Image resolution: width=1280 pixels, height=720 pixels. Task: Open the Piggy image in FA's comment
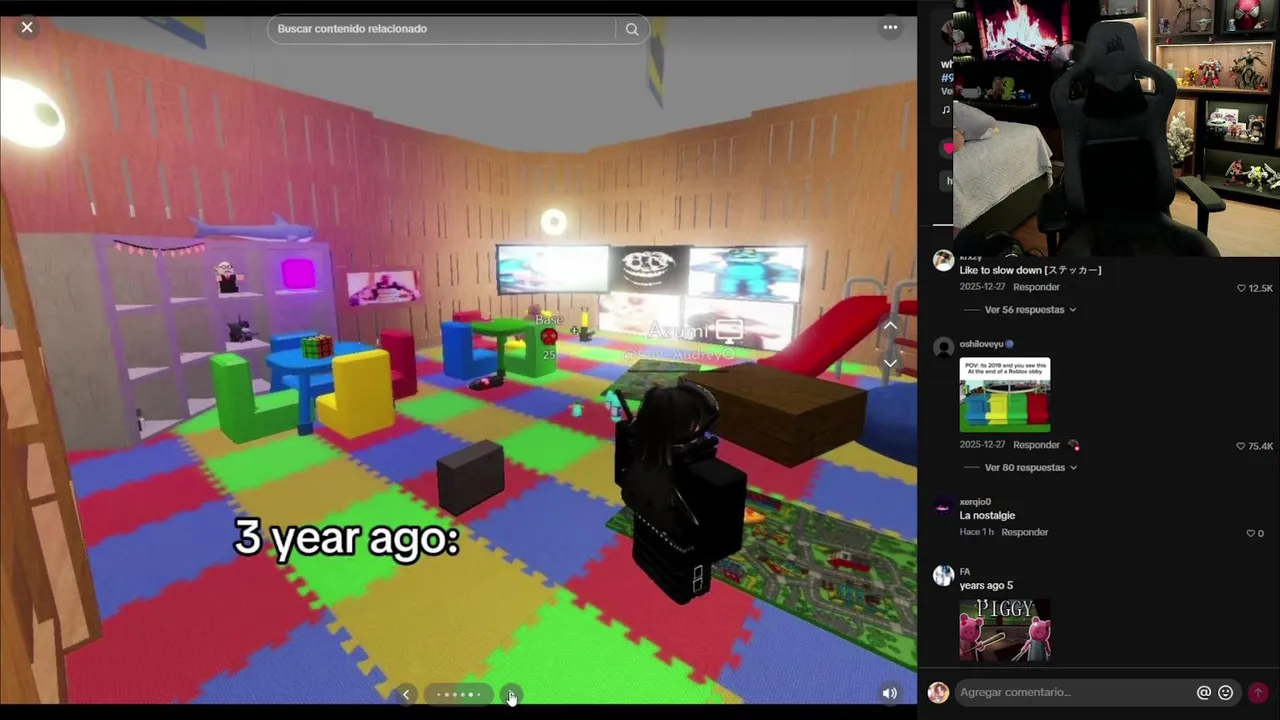1005,630
